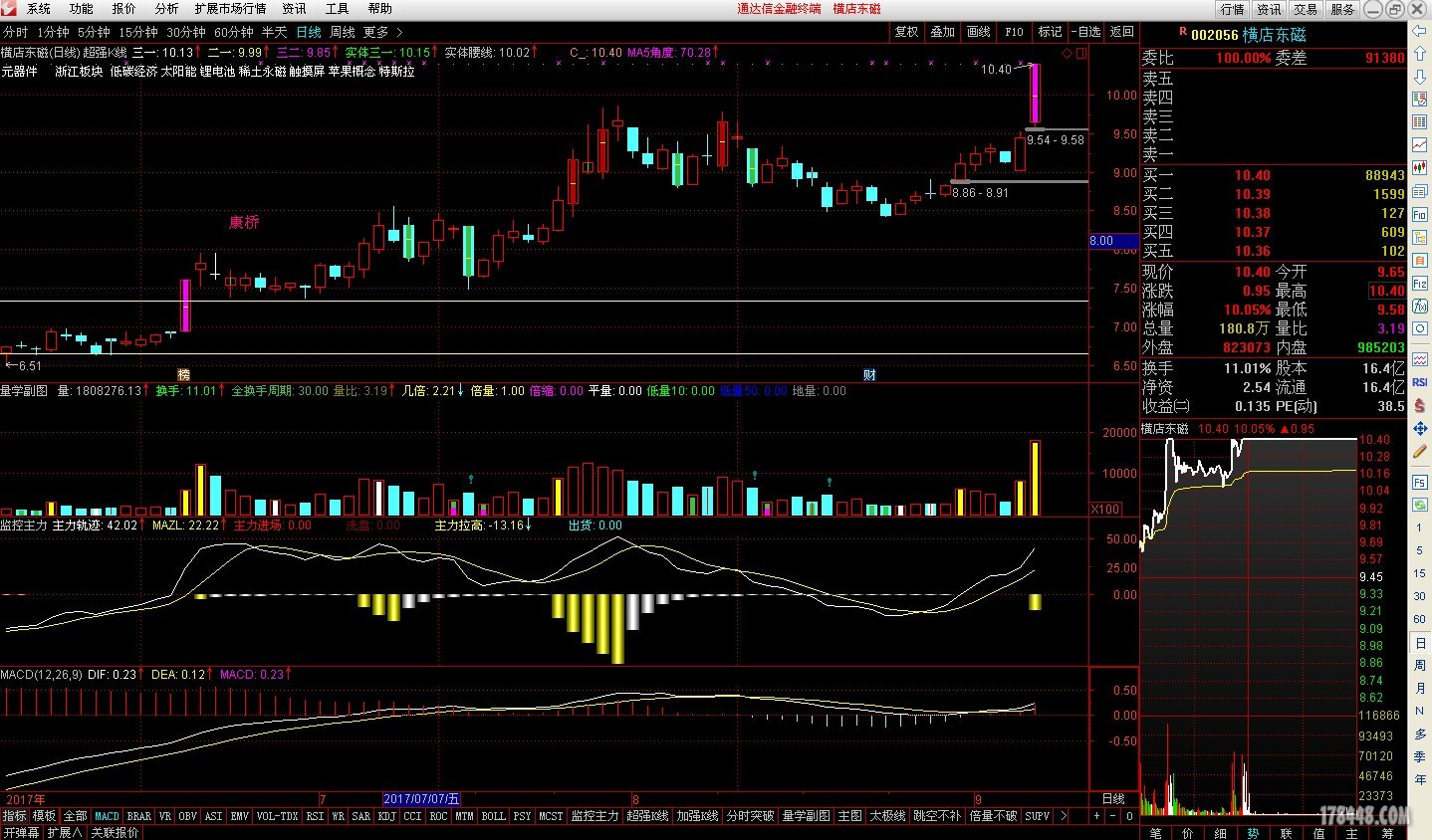
Task: Select the 势 tab under intraday chart
Action: (x=1253, y=833)
